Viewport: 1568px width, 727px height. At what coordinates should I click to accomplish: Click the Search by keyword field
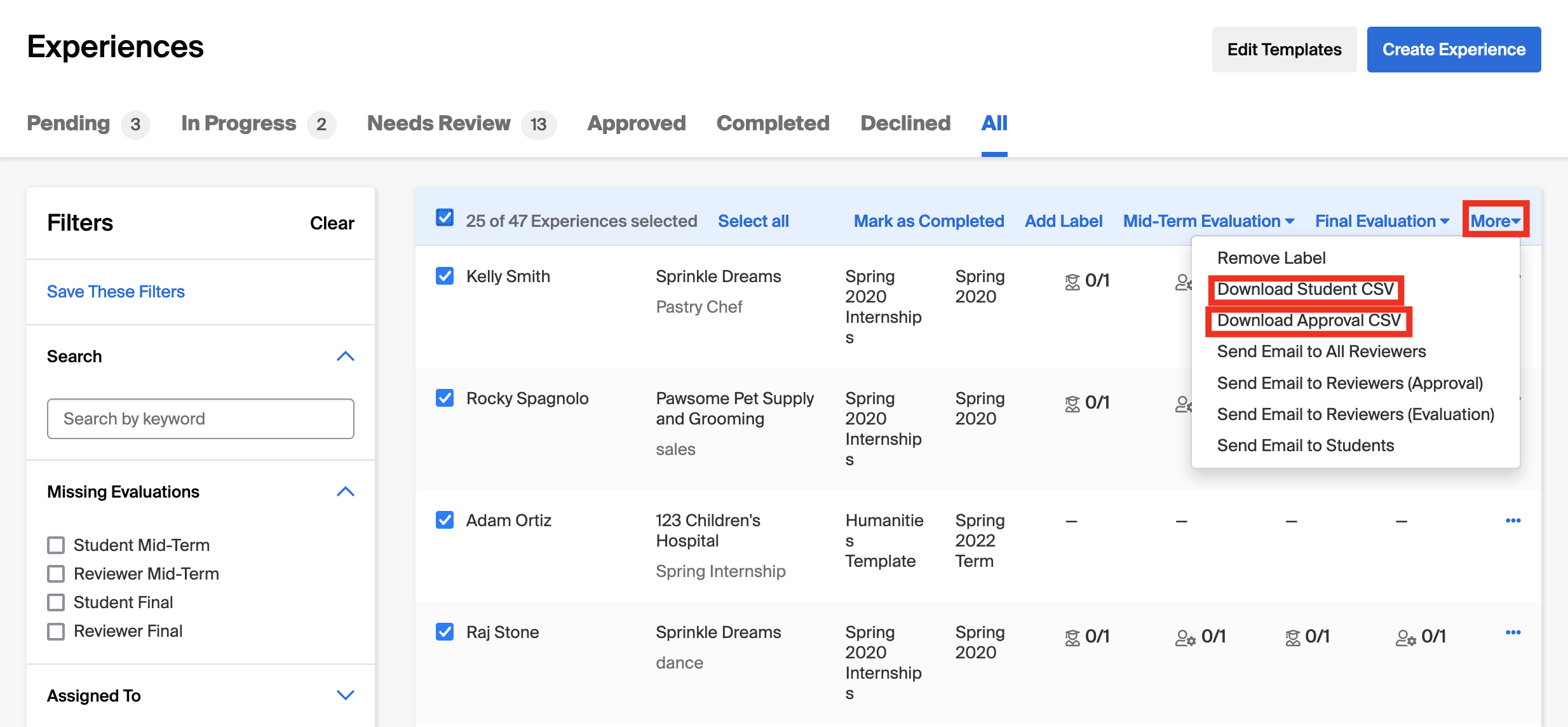point(201,419)
